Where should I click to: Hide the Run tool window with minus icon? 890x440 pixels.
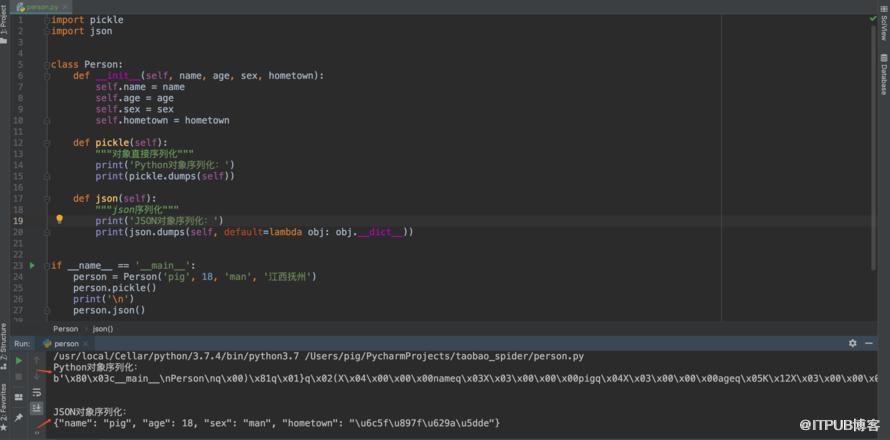[869, 343]
